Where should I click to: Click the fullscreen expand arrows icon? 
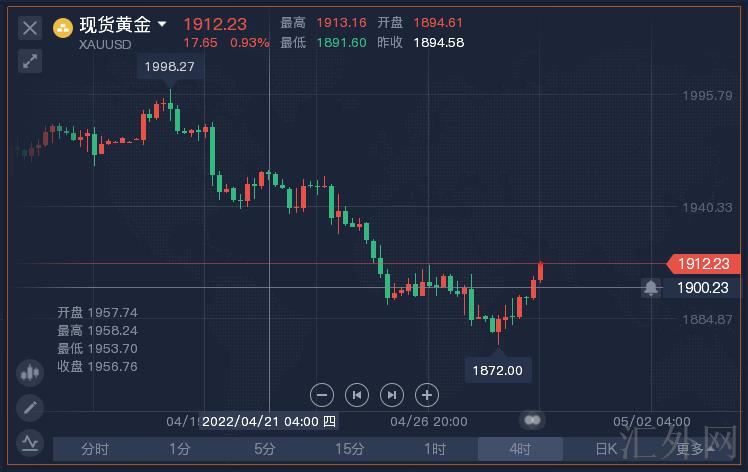(x=30, y=61)
